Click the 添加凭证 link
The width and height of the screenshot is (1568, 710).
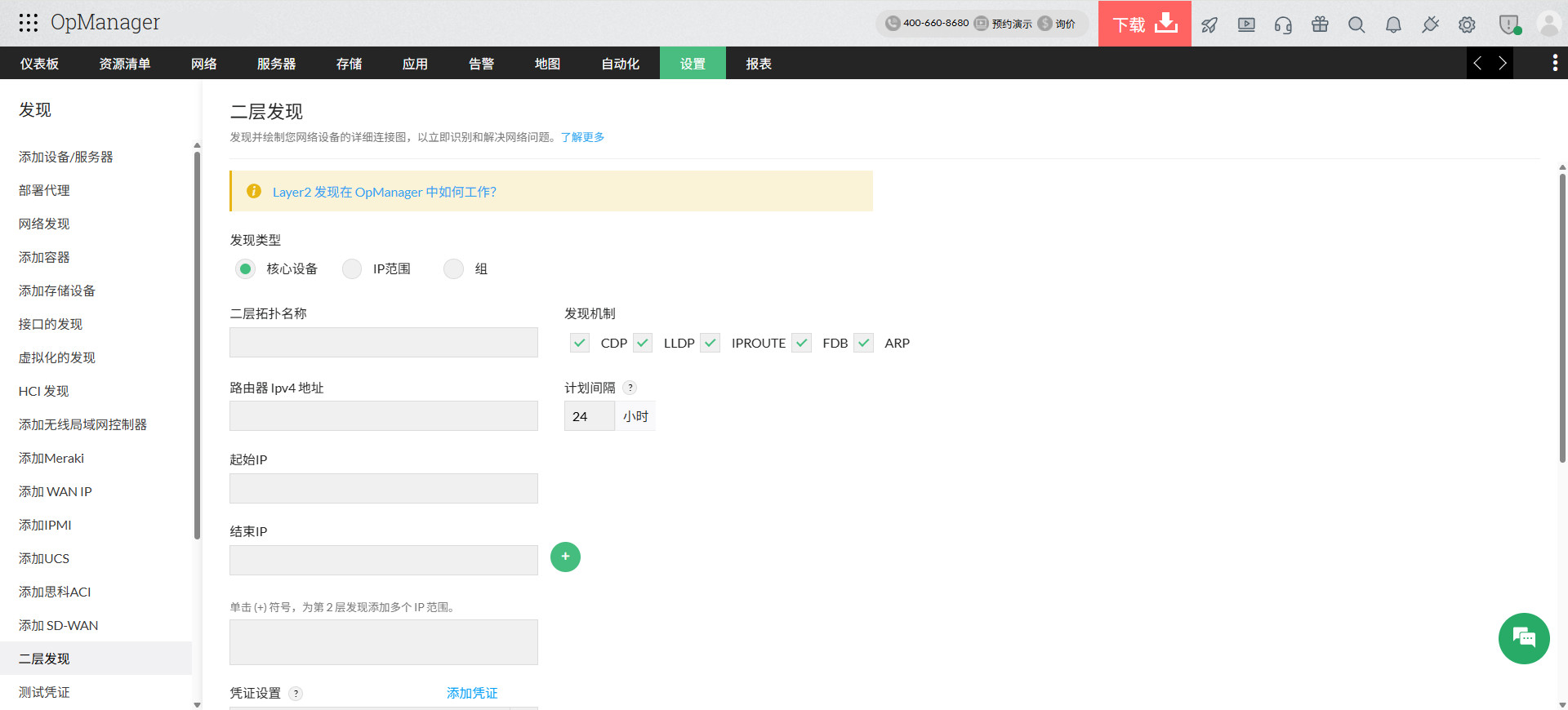coord(472,693)
